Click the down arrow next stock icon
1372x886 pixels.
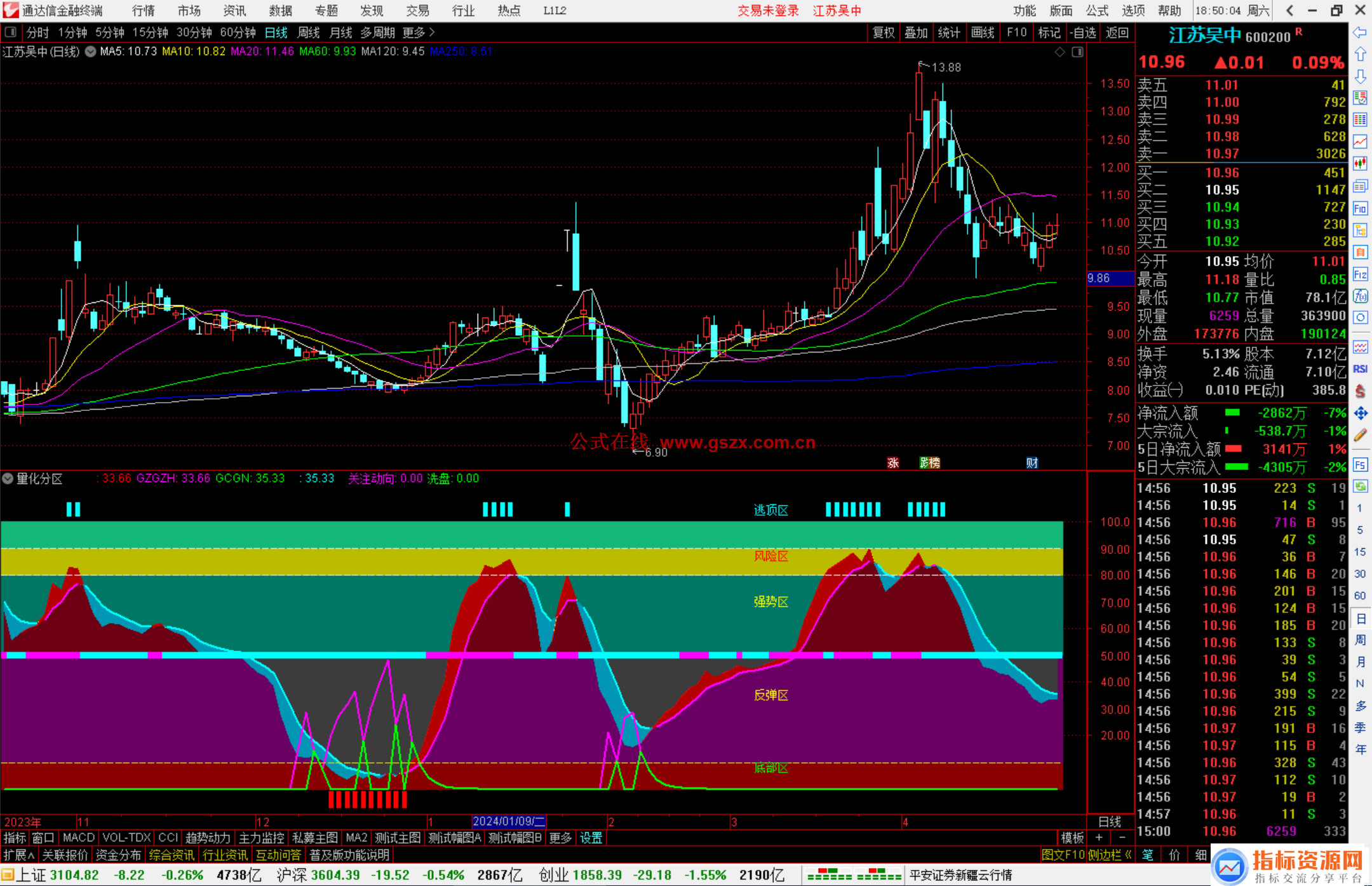pos(1360,76)
